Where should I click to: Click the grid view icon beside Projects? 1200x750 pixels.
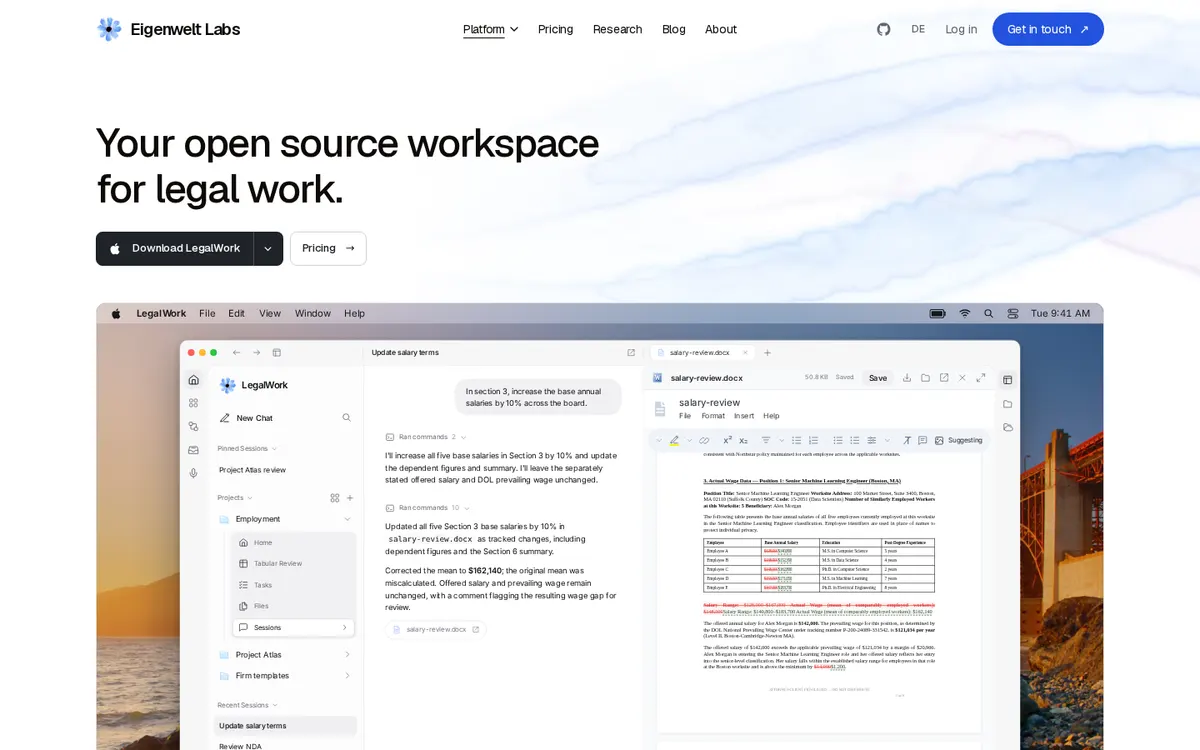click(x=335, y=497)
